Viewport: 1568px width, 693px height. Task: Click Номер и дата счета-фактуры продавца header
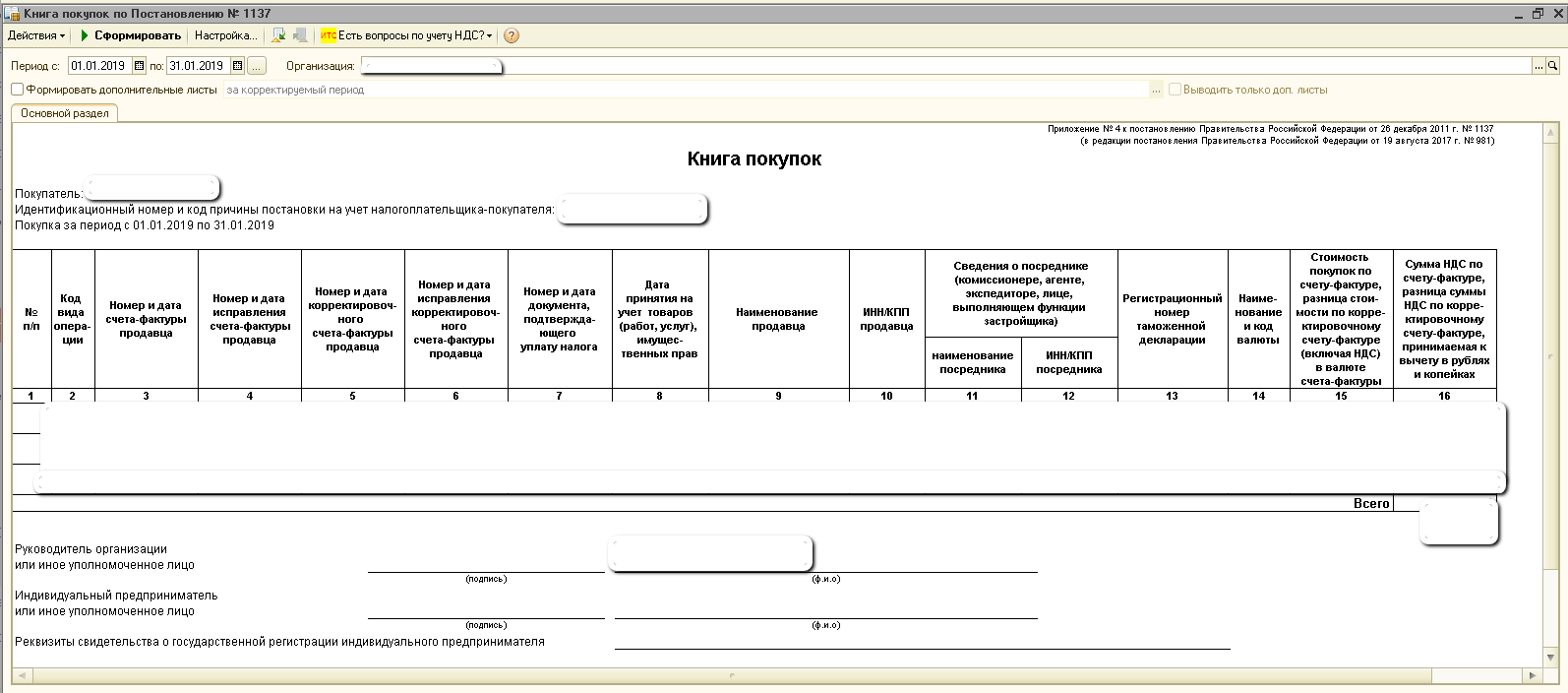pyautogui.click(x=147, y=319)
